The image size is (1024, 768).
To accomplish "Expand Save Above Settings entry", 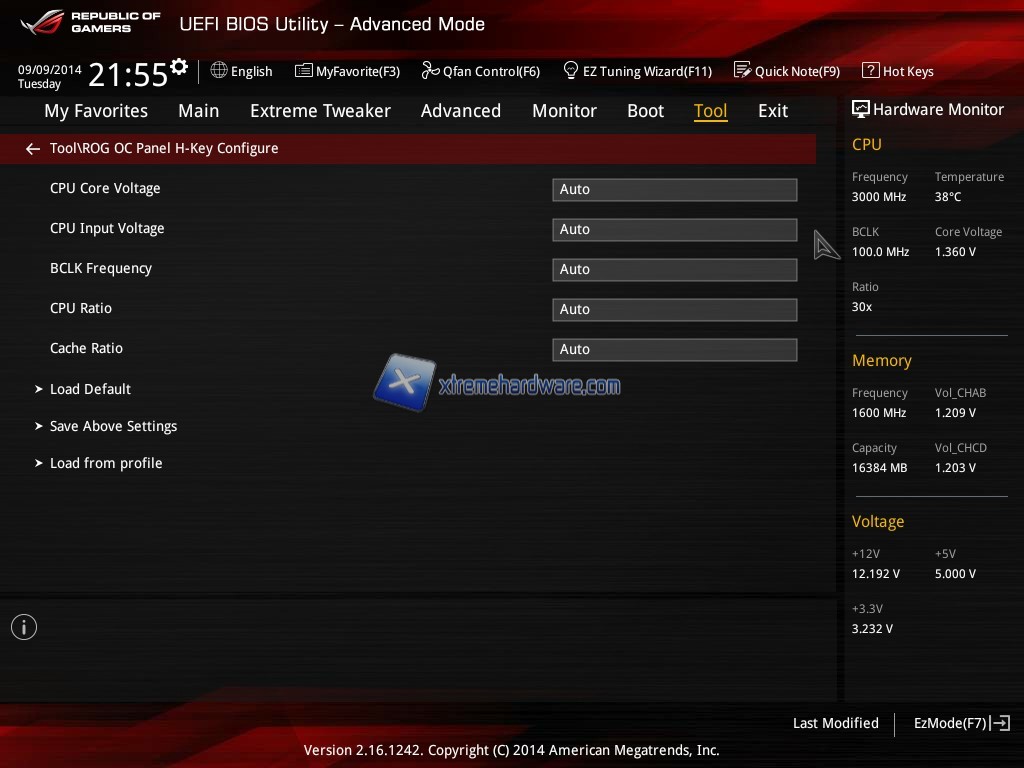I will 113,426.
